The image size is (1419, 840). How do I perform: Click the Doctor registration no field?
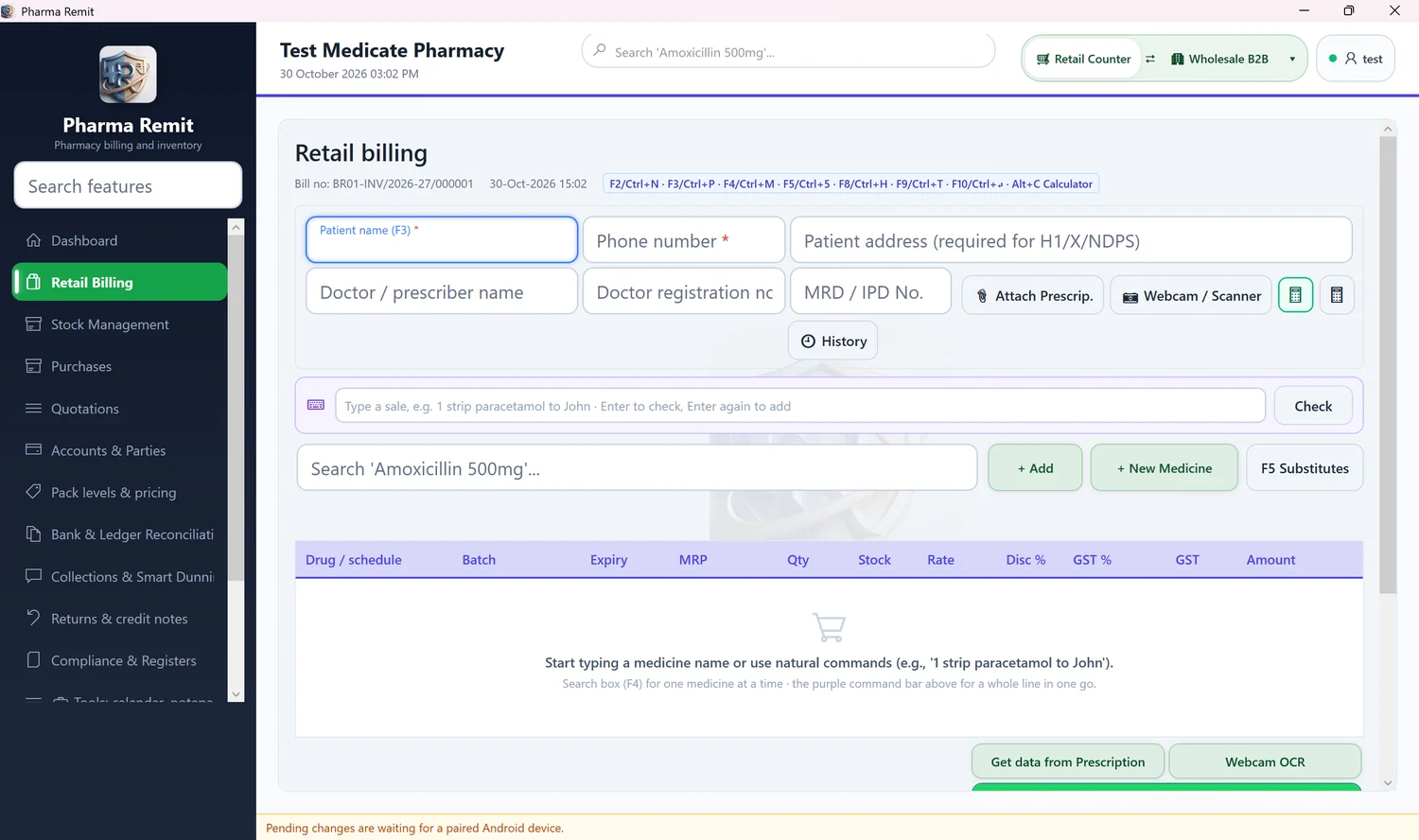tap(684, 290)
